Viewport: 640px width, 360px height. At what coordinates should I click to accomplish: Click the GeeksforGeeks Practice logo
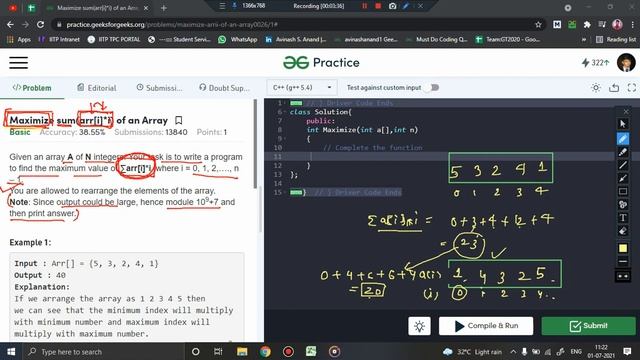(321, 62)
